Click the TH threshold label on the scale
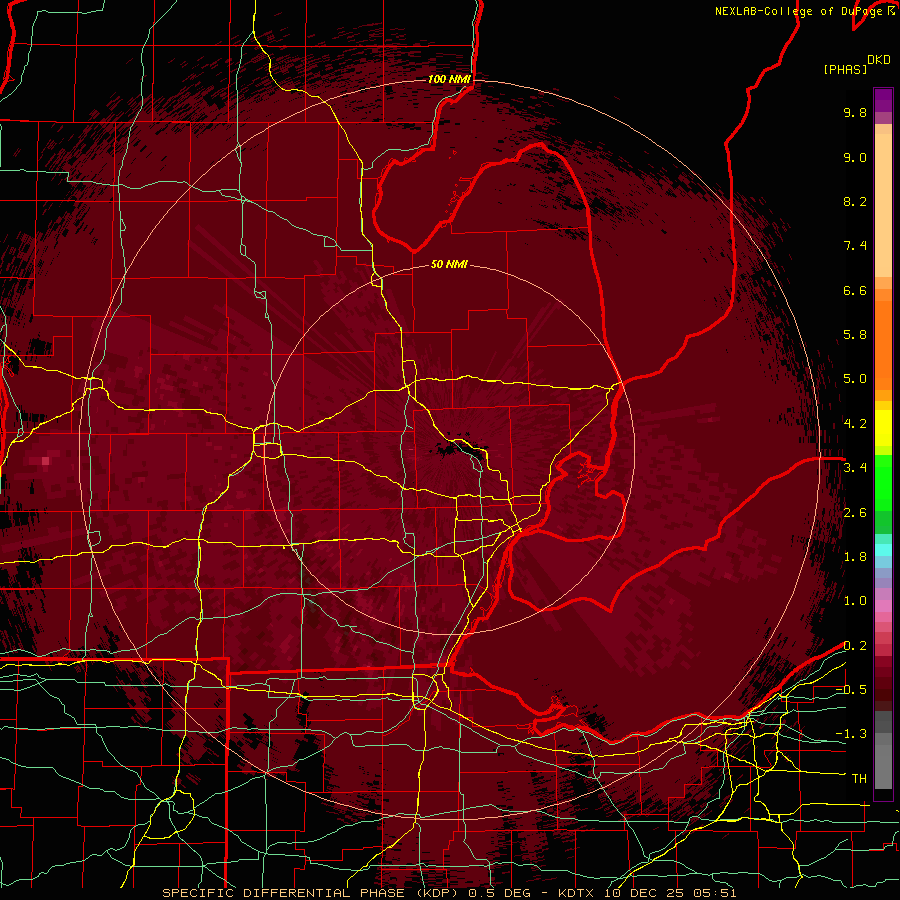The width and height of the screenshot is (900, 900). tap(859, 779)
